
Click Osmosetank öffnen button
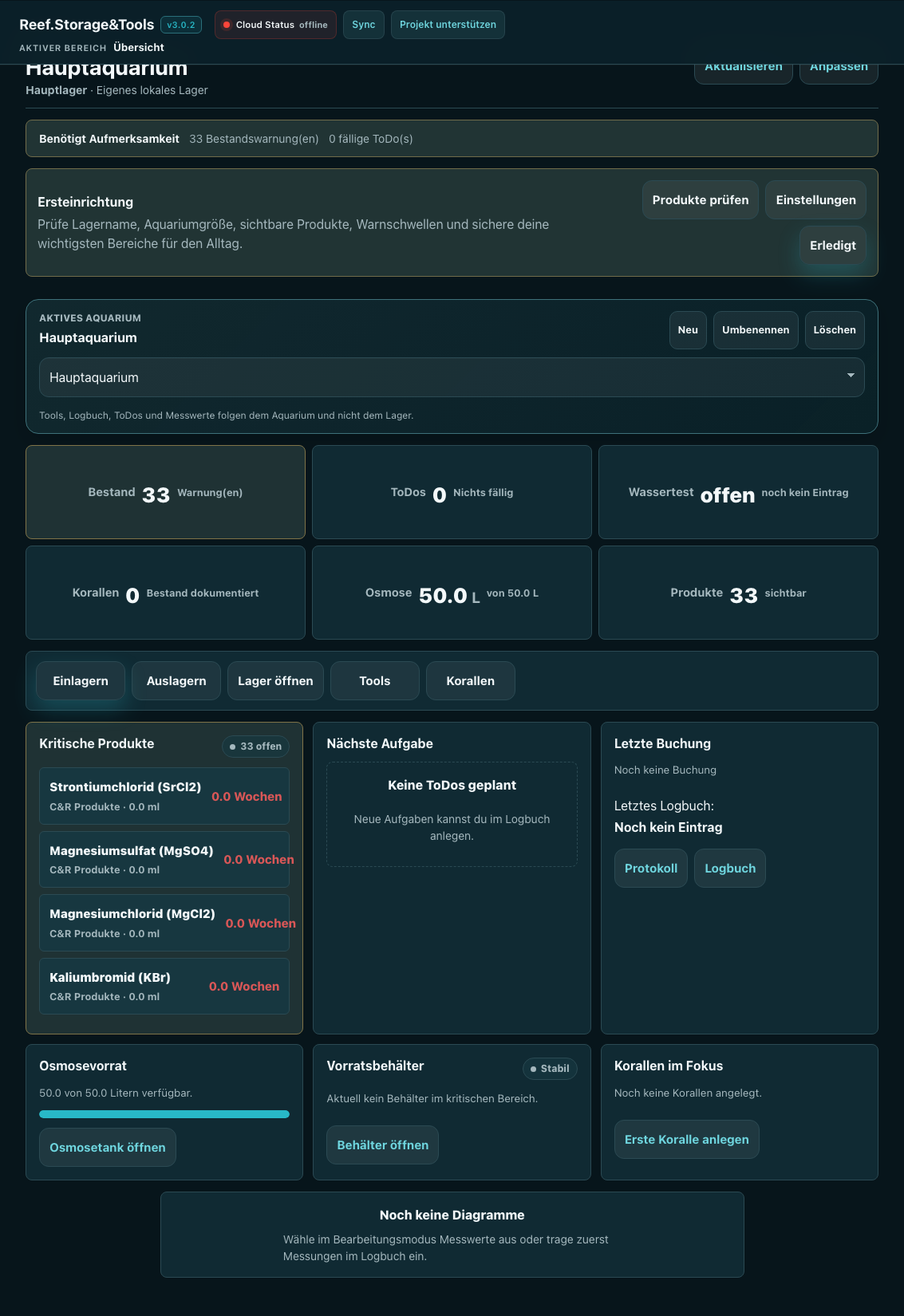click(108, 1148)
